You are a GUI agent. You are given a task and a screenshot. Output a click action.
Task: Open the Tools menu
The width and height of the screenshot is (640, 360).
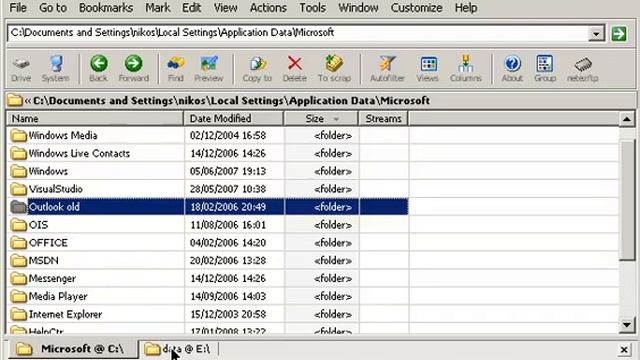pos(312,8)
